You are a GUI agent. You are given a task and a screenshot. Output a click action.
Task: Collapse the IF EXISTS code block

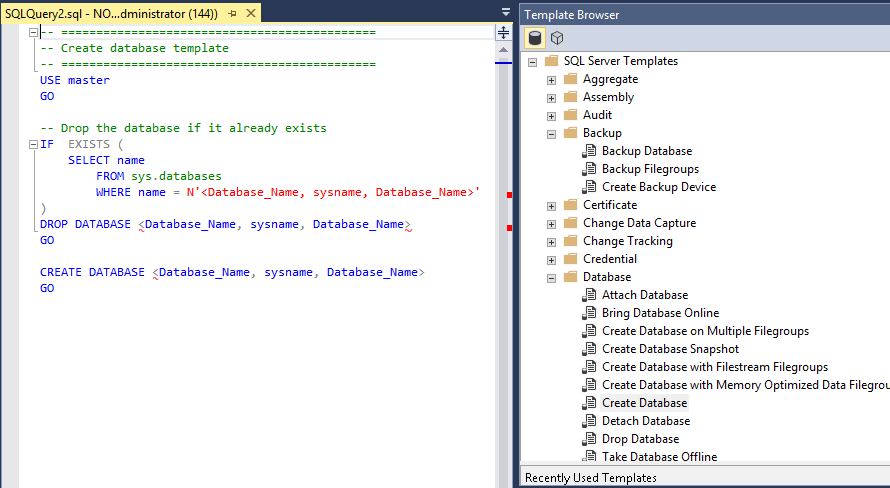(x=33, y=144)
